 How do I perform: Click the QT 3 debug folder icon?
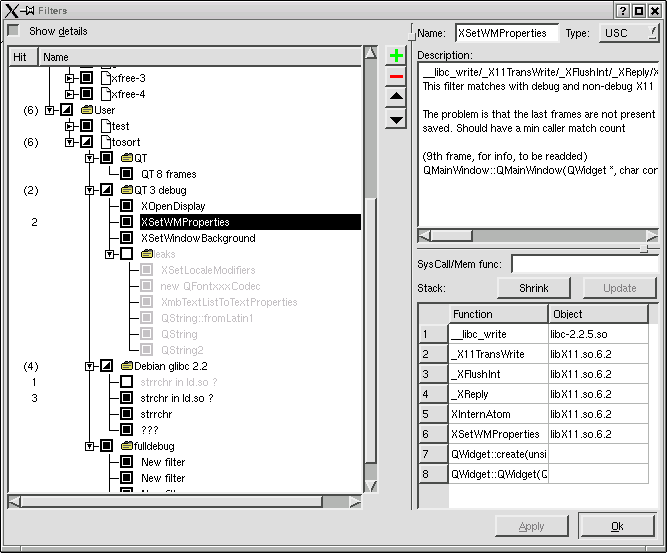127,190
